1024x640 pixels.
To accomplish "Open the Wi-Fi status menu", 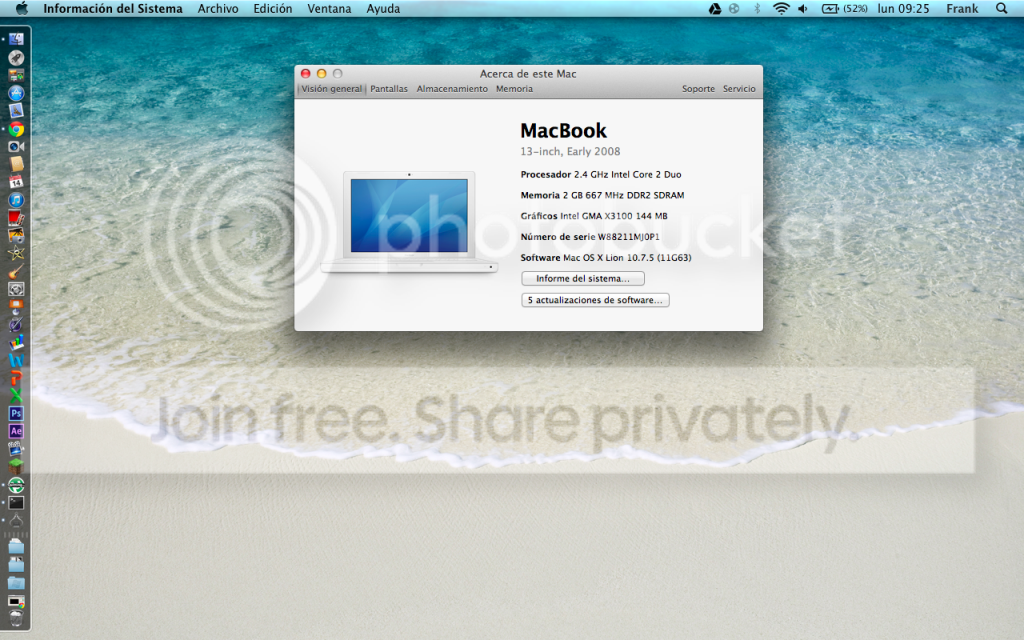I will (779, 9).
